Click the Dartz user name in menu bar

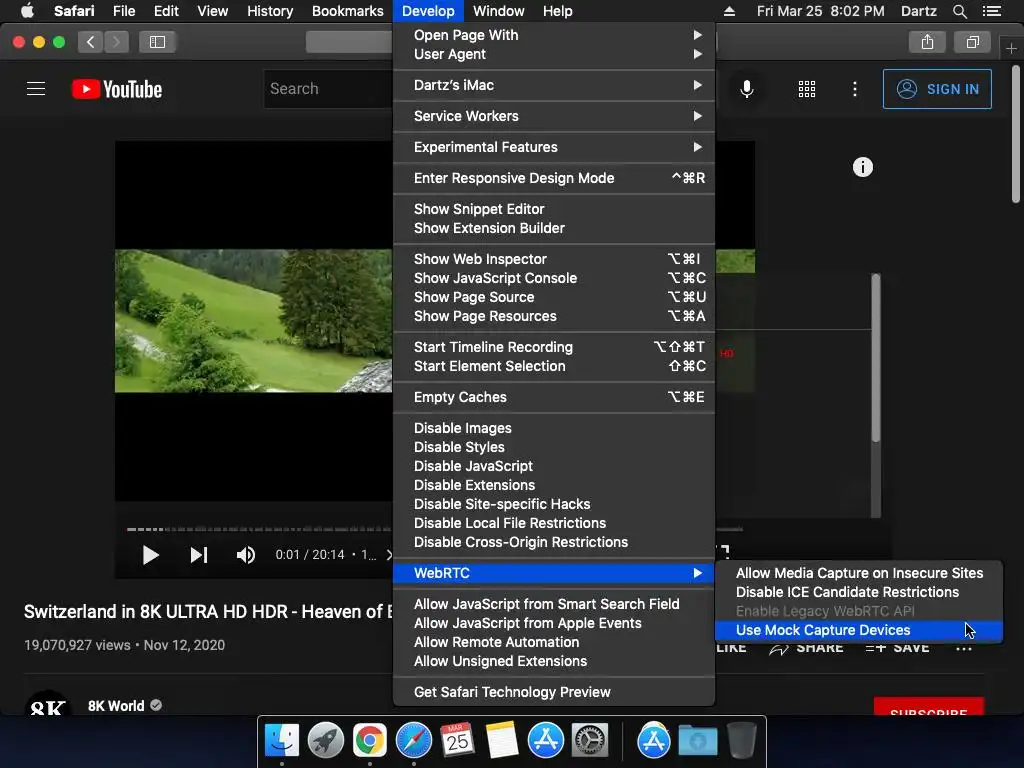click(918, 11)
